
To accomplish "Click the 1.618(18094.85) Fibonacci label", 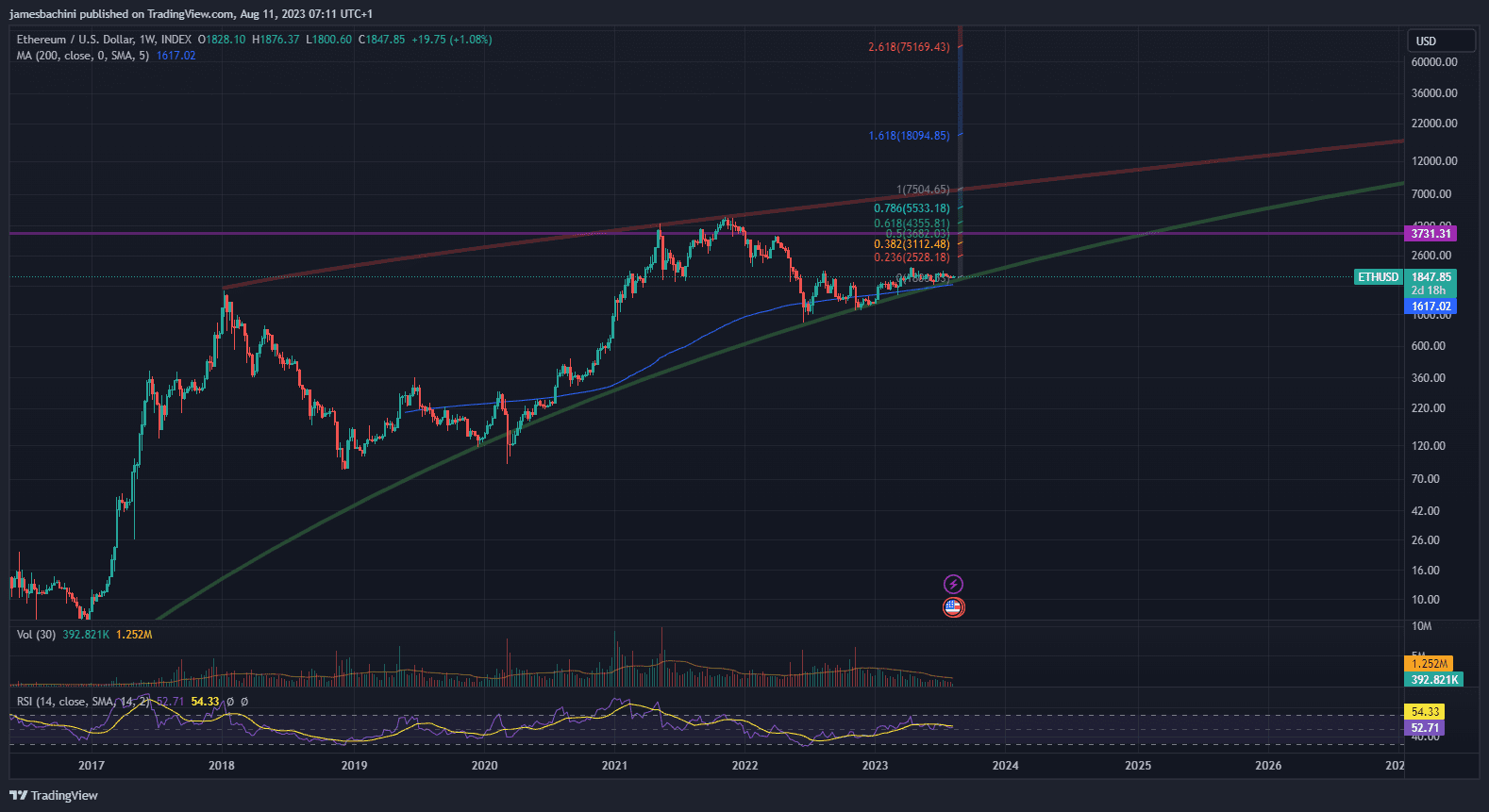I will pyautogui.click(x=909, y=136).
